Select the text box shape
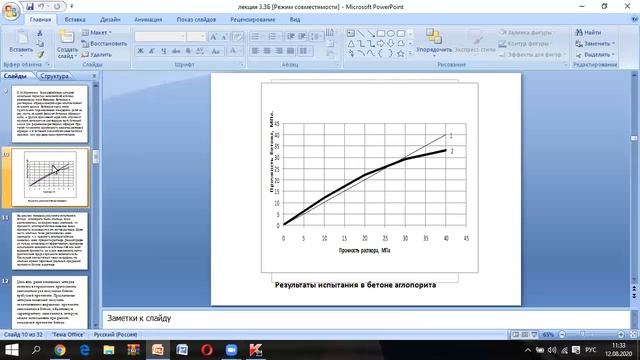This screenshot has height=360, width=640. tap(351, 33)
